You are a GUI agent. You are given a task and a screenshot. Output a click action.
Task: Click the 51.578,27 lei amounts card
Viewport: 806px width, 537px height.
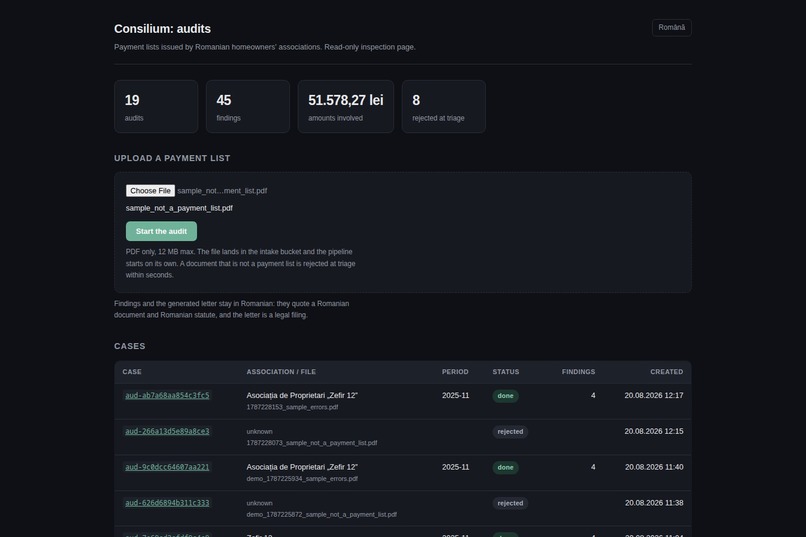point(346,106)
